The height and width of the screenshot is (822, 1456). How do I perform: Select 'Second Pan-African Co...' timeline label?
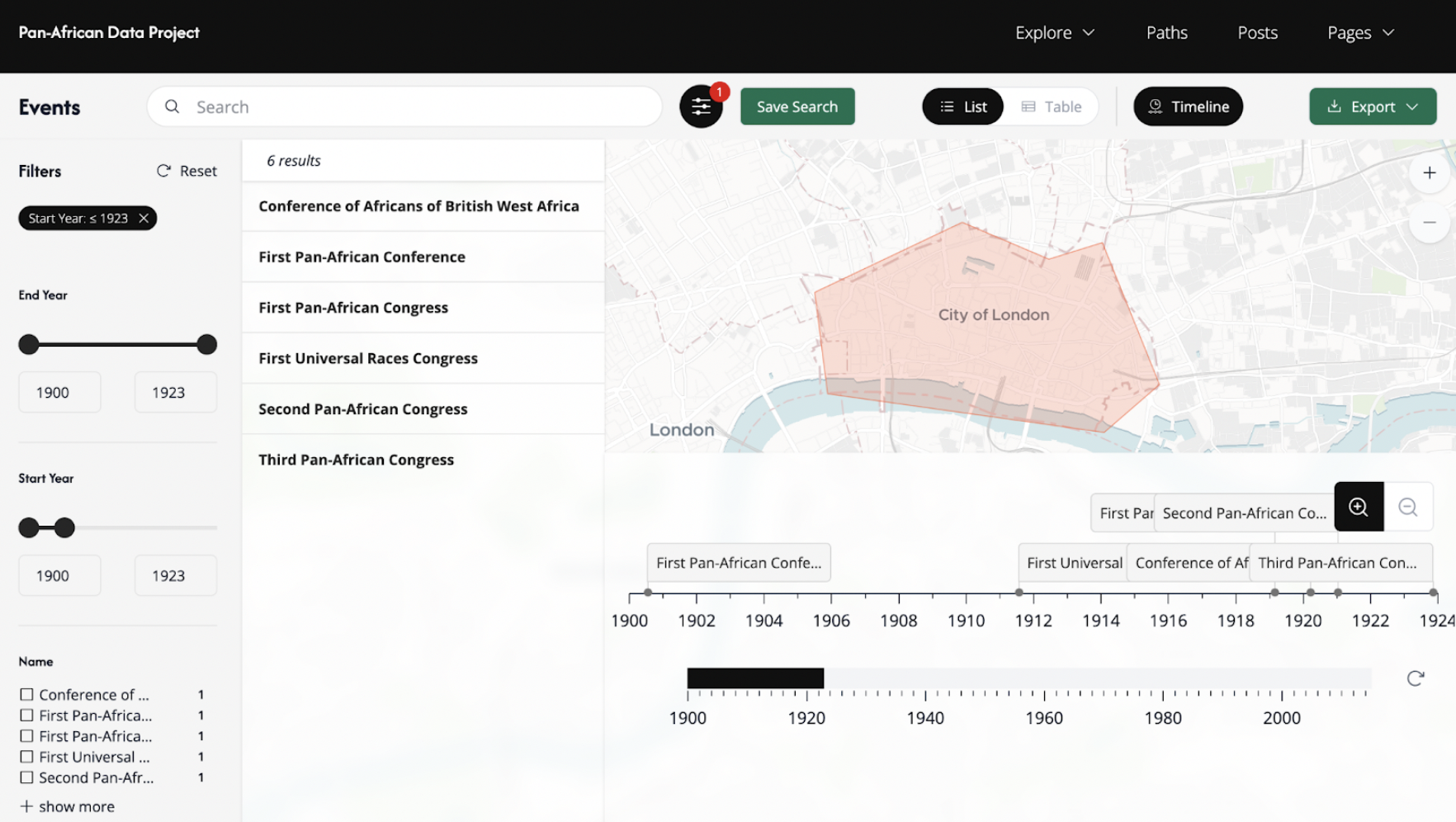pyautogui.click(x=1244, y=513)
